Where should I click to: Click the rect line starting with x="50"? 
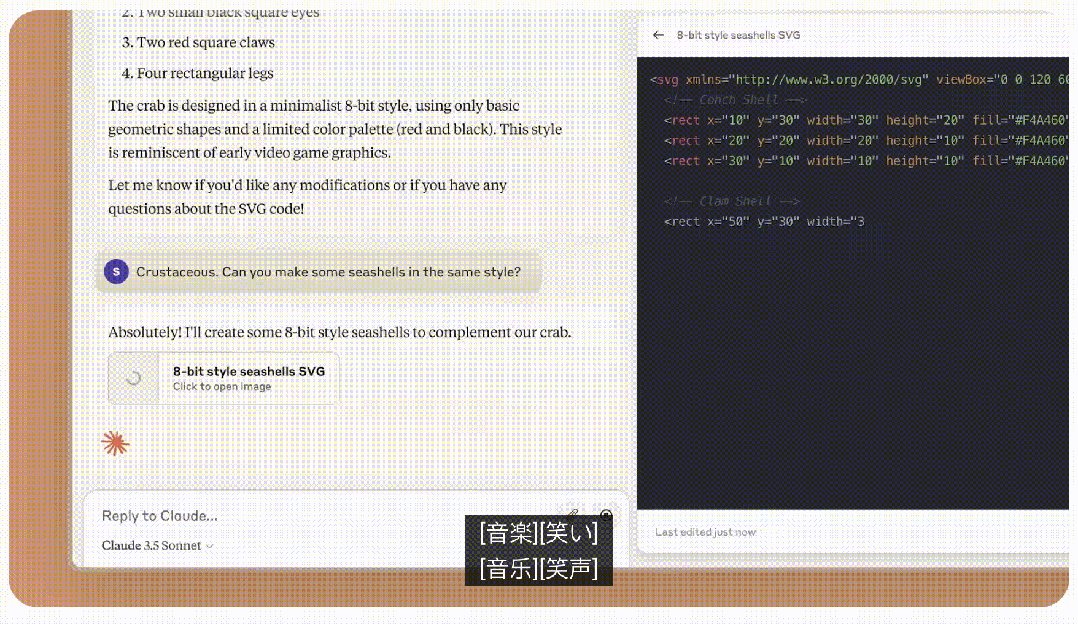[763, 221]
